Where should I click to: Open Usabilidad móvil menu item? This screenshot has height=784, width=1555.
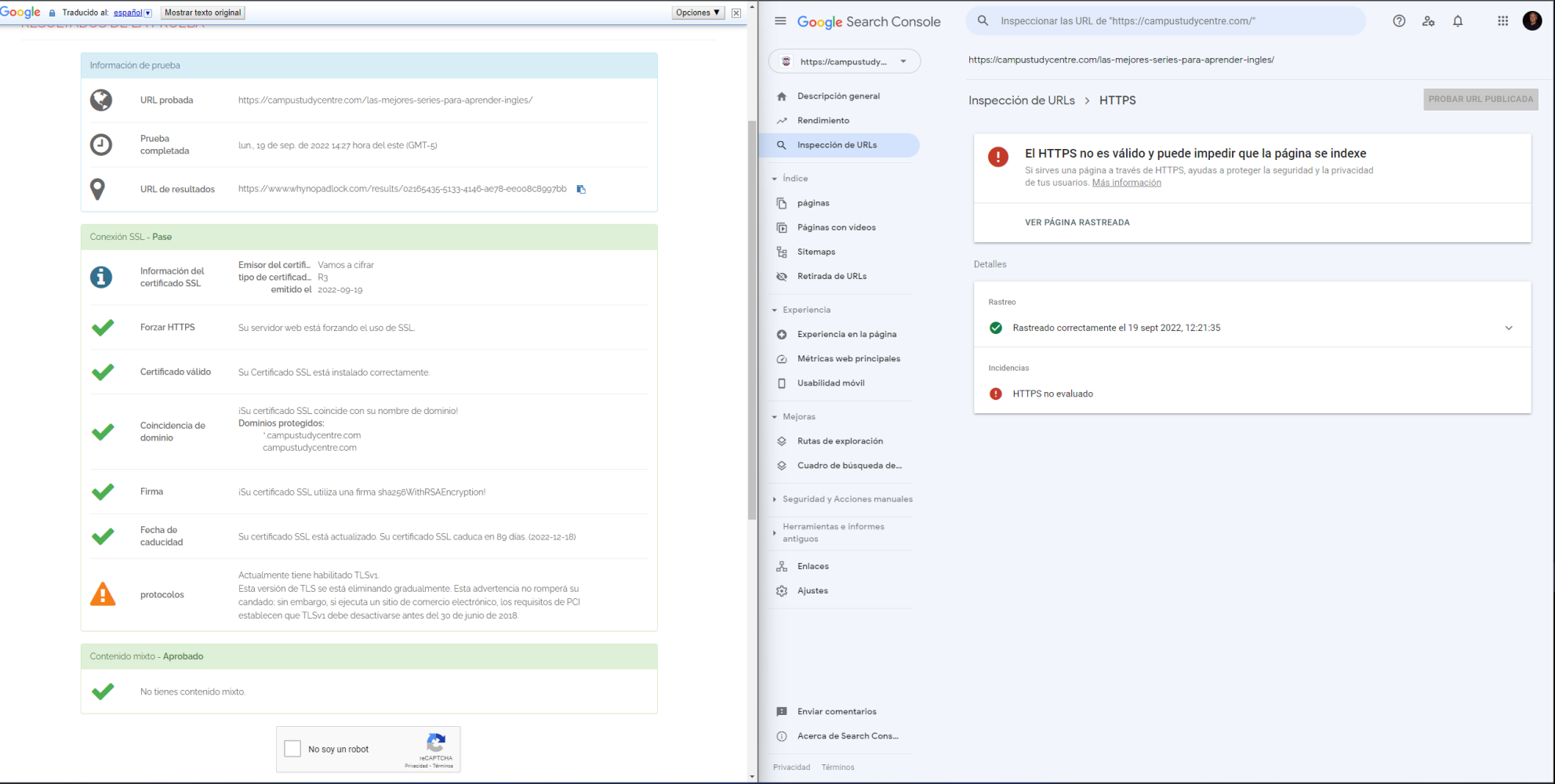[831, 383]
